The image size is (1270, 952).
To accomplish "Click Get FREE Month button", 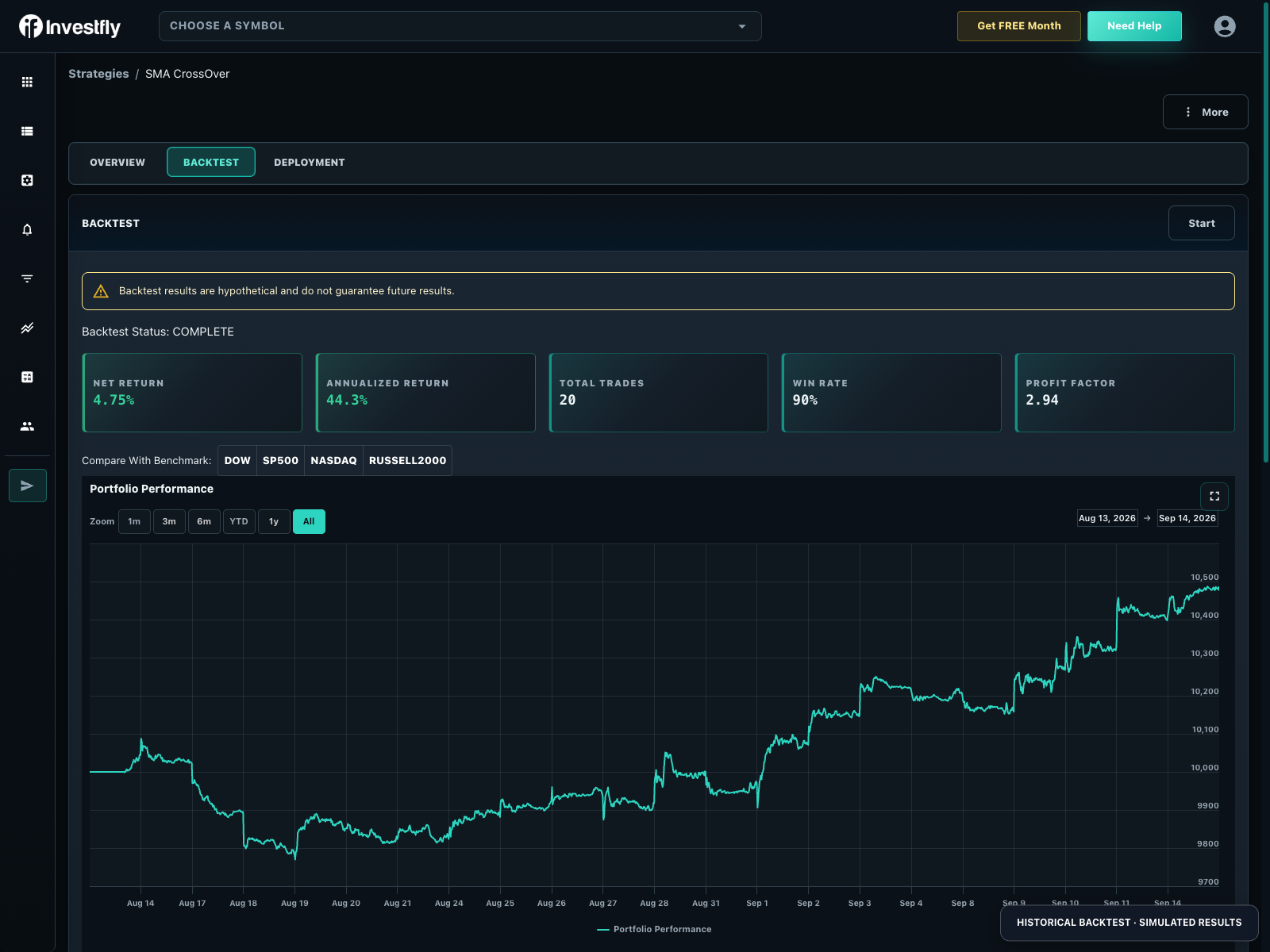I will 1018,26.
